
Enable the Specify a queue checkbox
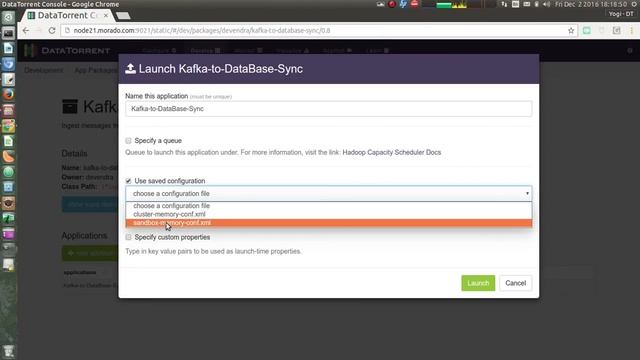click(129, 141)
